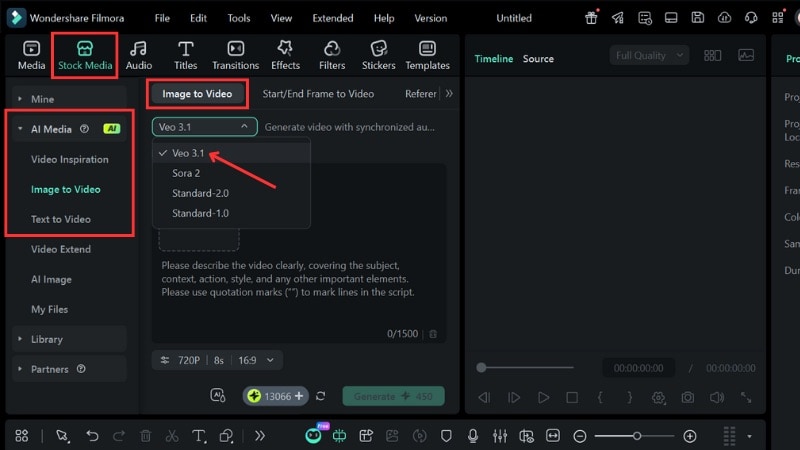The height and width of the screenshot is (450, 800).
Task: Open the Veo 3.1 model dropdown
Action: [x=204, y=127]
